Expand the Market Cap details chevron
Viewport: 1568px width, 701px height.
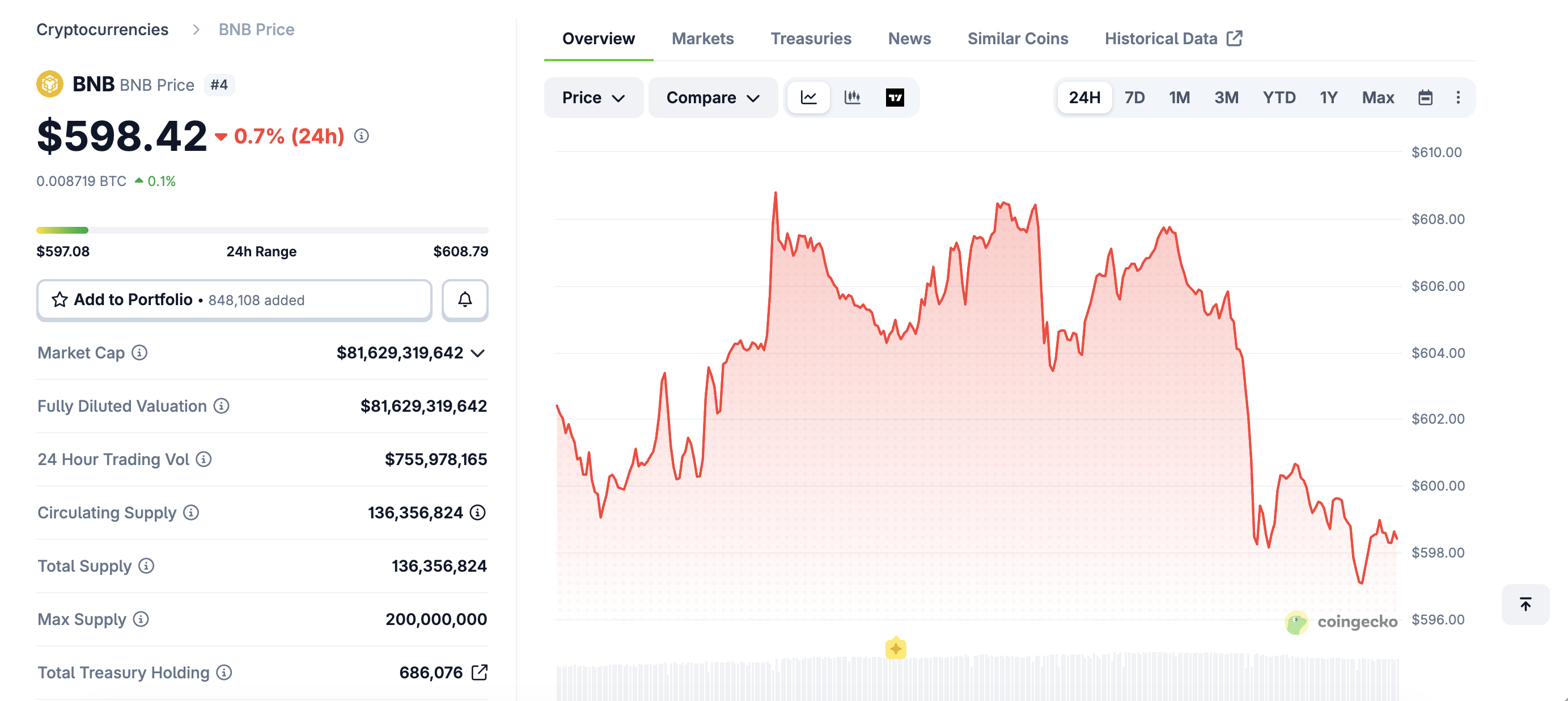(478, 352)
